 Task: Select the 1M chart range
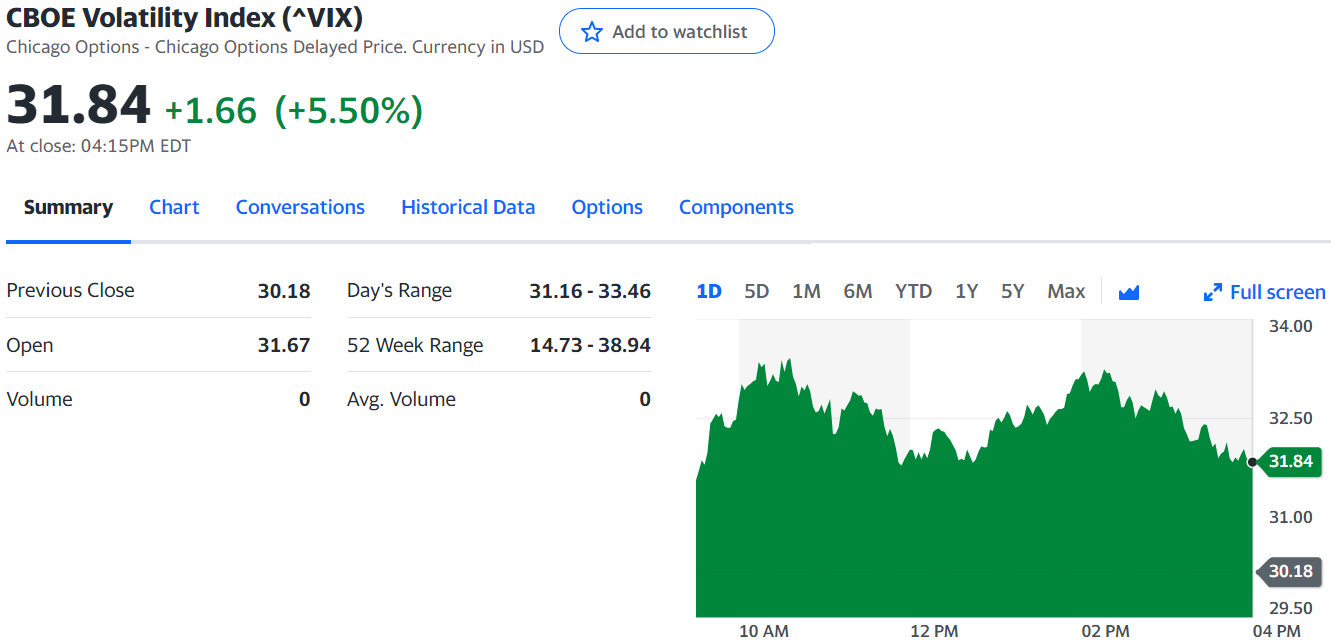[x=806, y=291]
